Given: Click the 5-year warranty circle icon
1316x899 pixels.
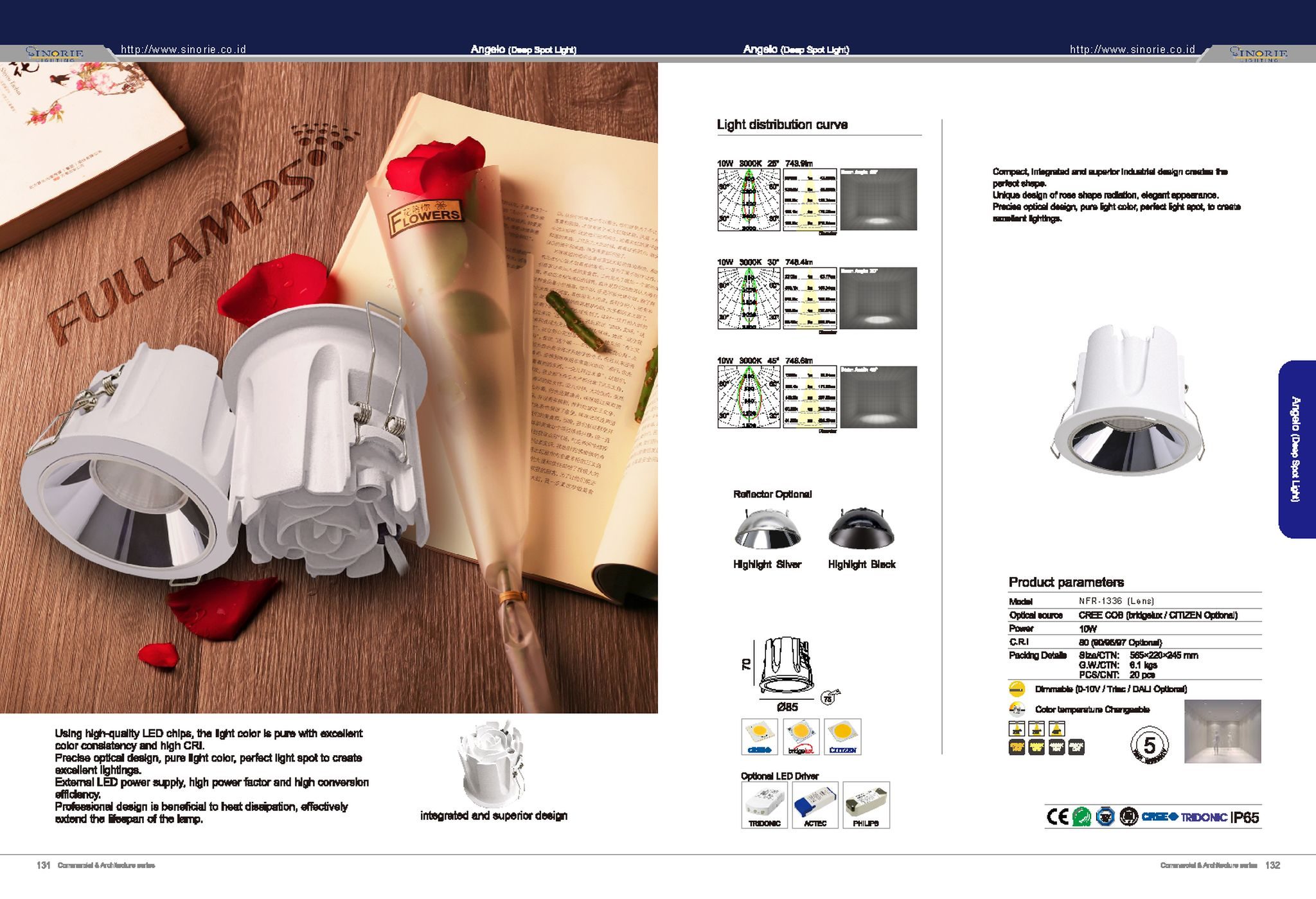Looking at the screenshot, I should [1149, 745].
